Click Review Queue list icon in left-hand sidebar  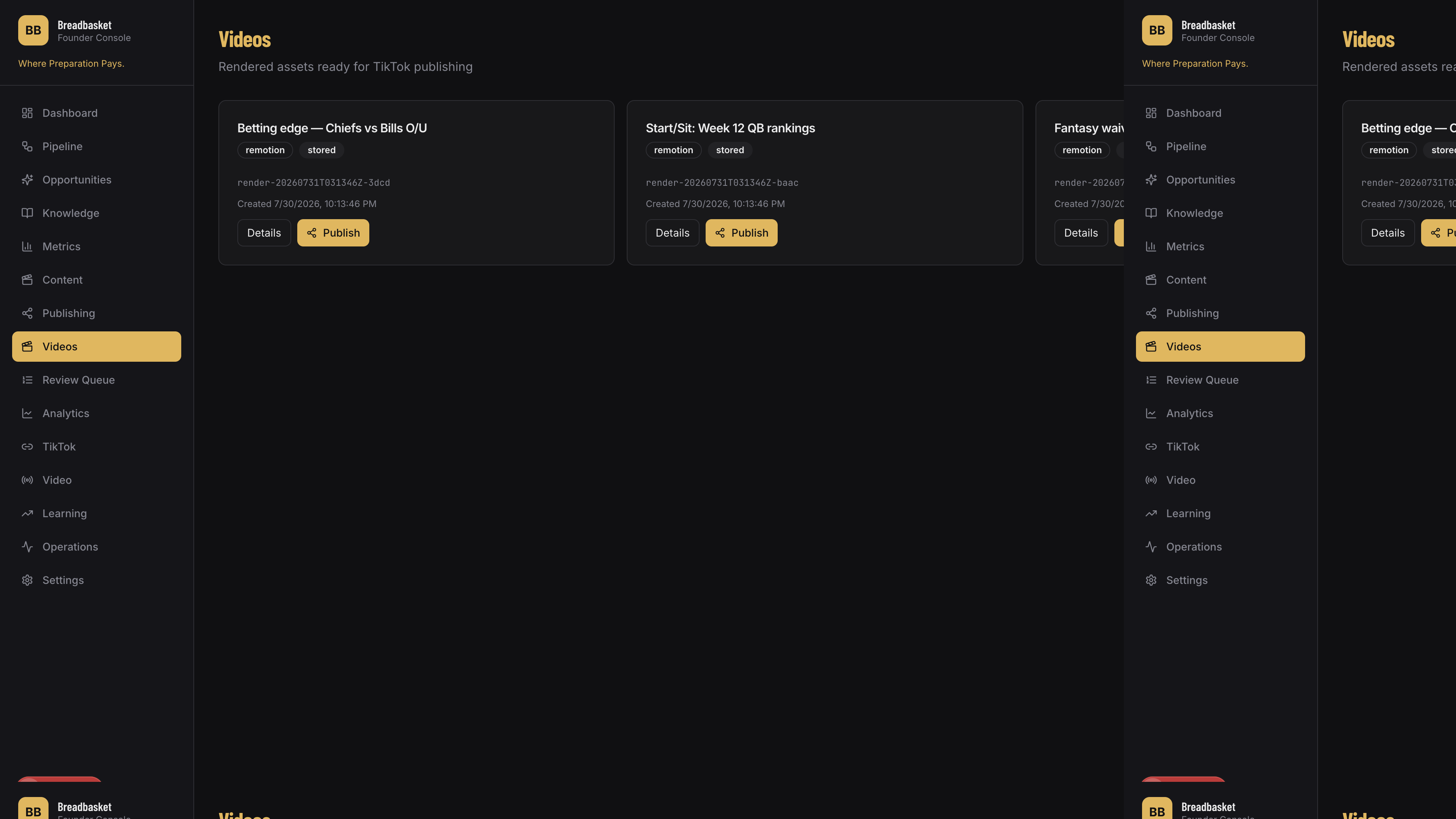(x=27, y=380)
